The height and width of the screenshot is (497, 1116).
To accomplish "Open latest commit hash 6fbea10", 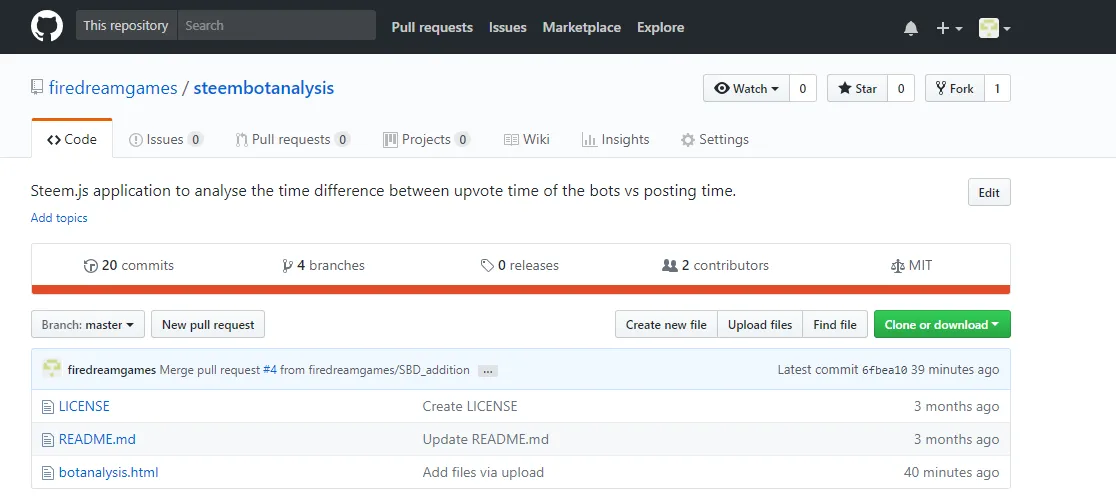I will tap(885, 370).
